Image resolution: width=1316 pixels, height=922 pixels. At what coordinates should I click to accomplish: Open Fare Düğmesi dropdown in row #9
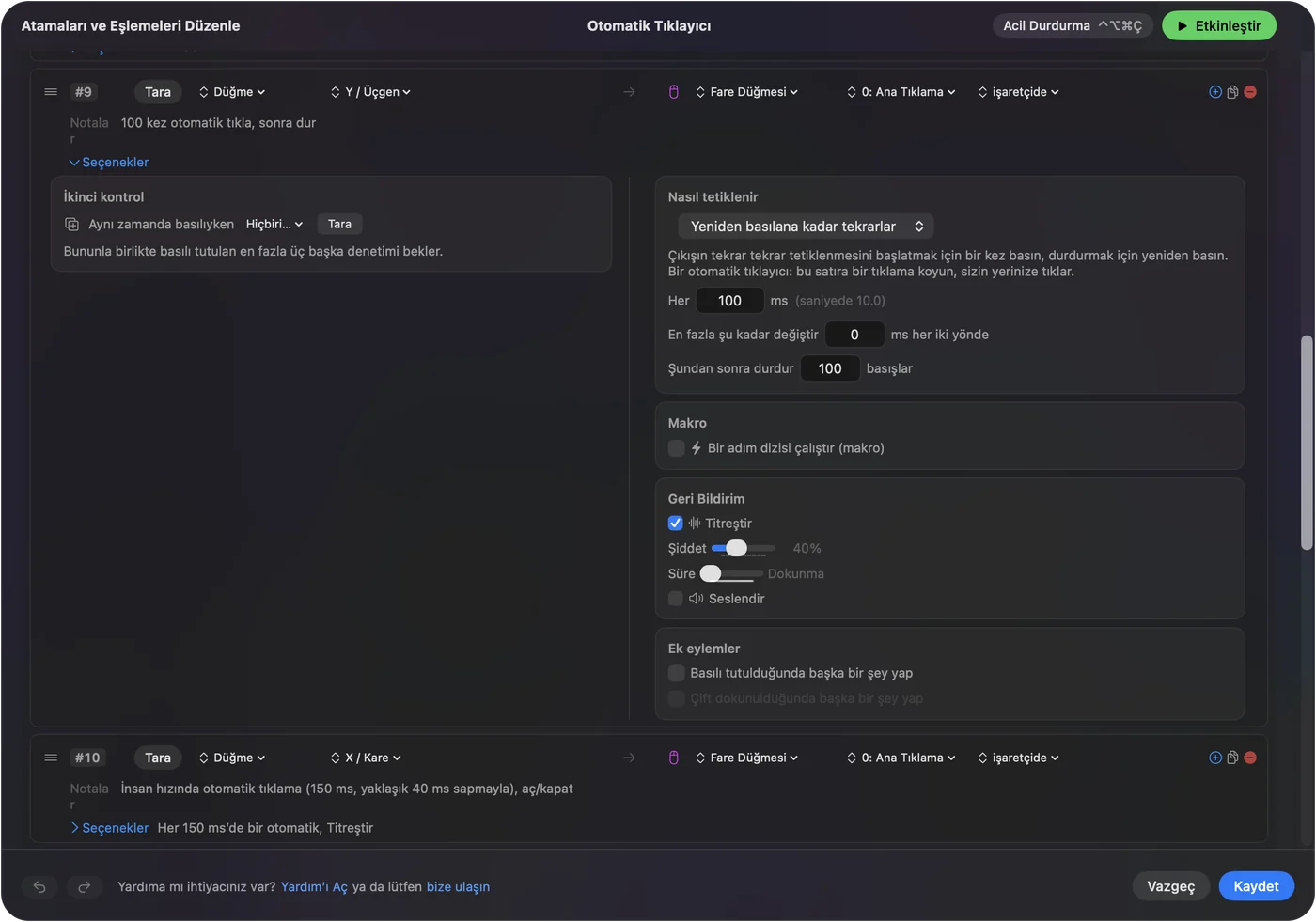pyautogui.click(x=747, y=92)
